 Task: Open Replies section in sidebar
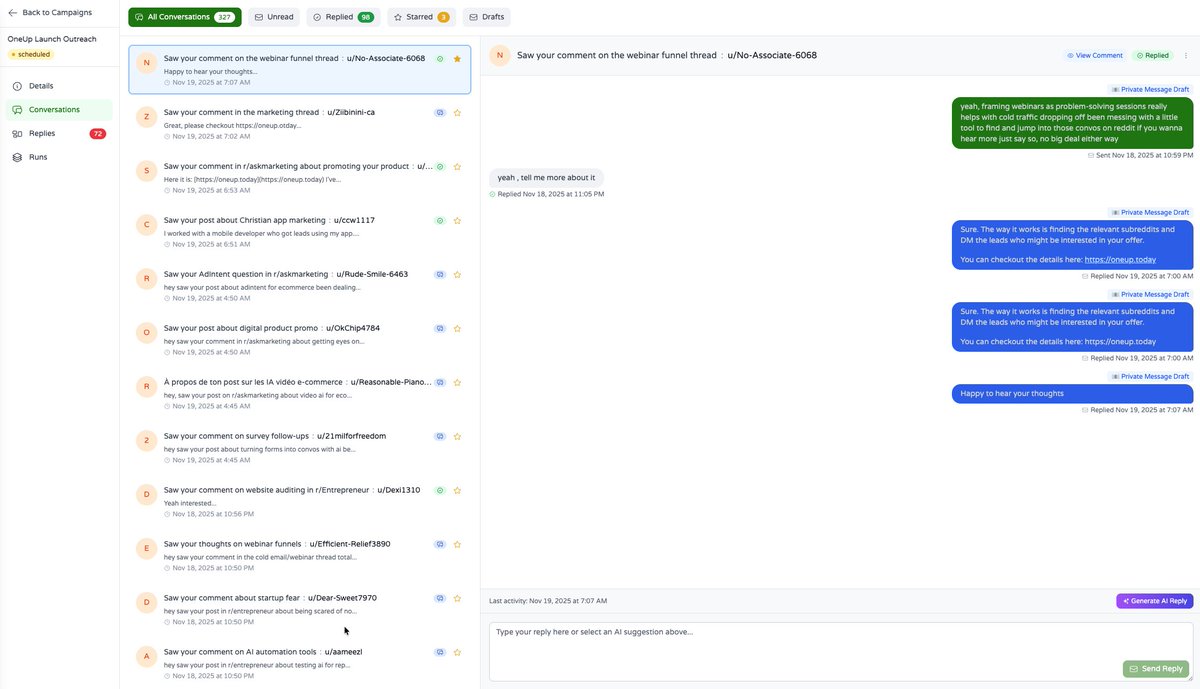(59, 134)
